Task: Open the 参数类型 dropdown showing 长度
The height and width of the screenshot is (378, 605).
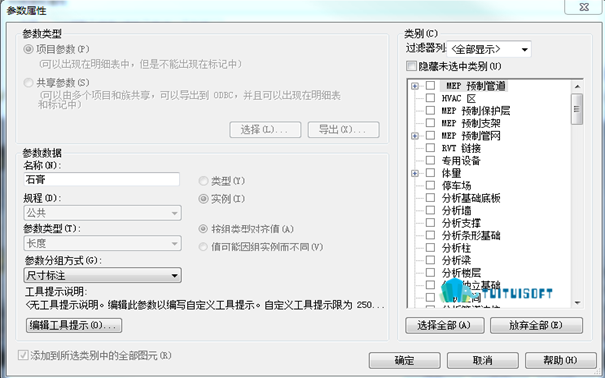Action: [102, 243]
